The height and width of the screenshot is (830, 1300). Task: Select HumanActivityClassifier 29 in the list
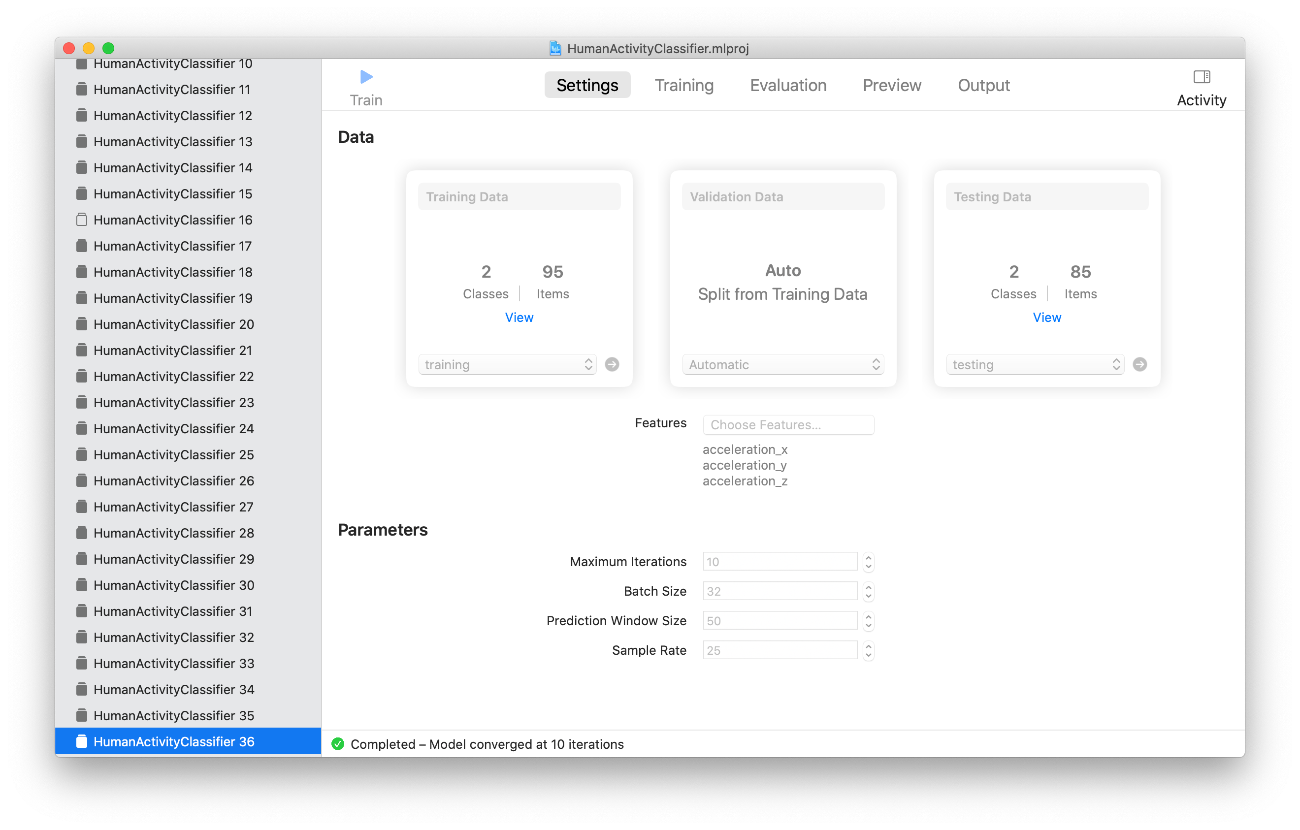point(188,559)
